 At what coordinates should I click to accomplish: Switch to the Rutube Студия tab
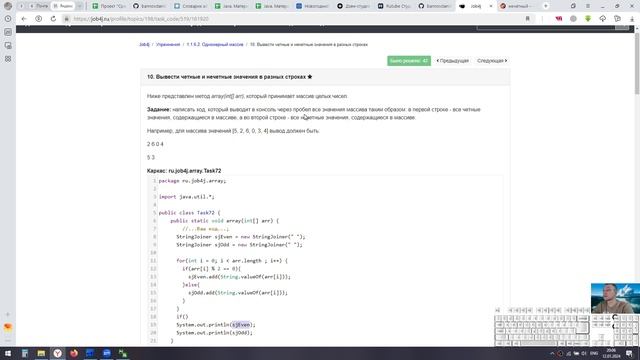(x=395, y=6)
